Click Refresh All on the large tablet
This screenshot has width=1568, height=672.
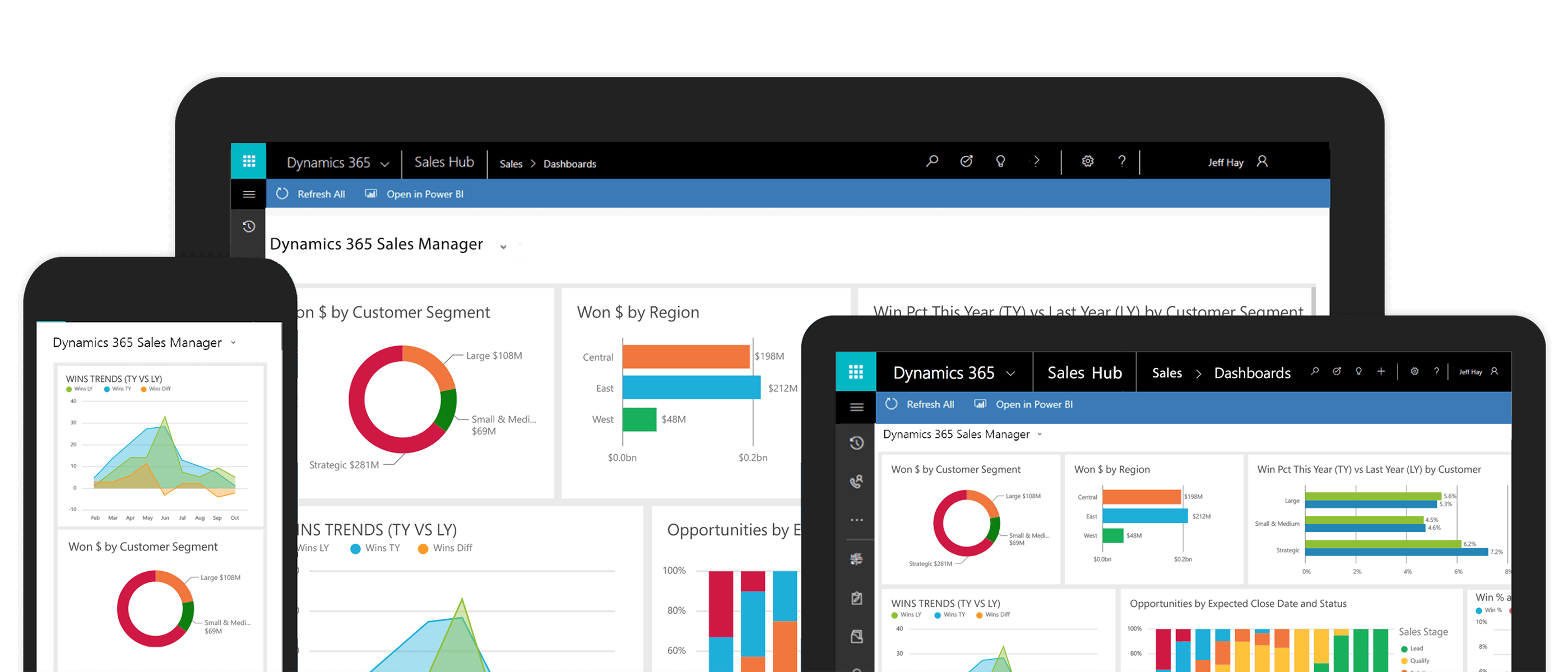coord(310,194)
